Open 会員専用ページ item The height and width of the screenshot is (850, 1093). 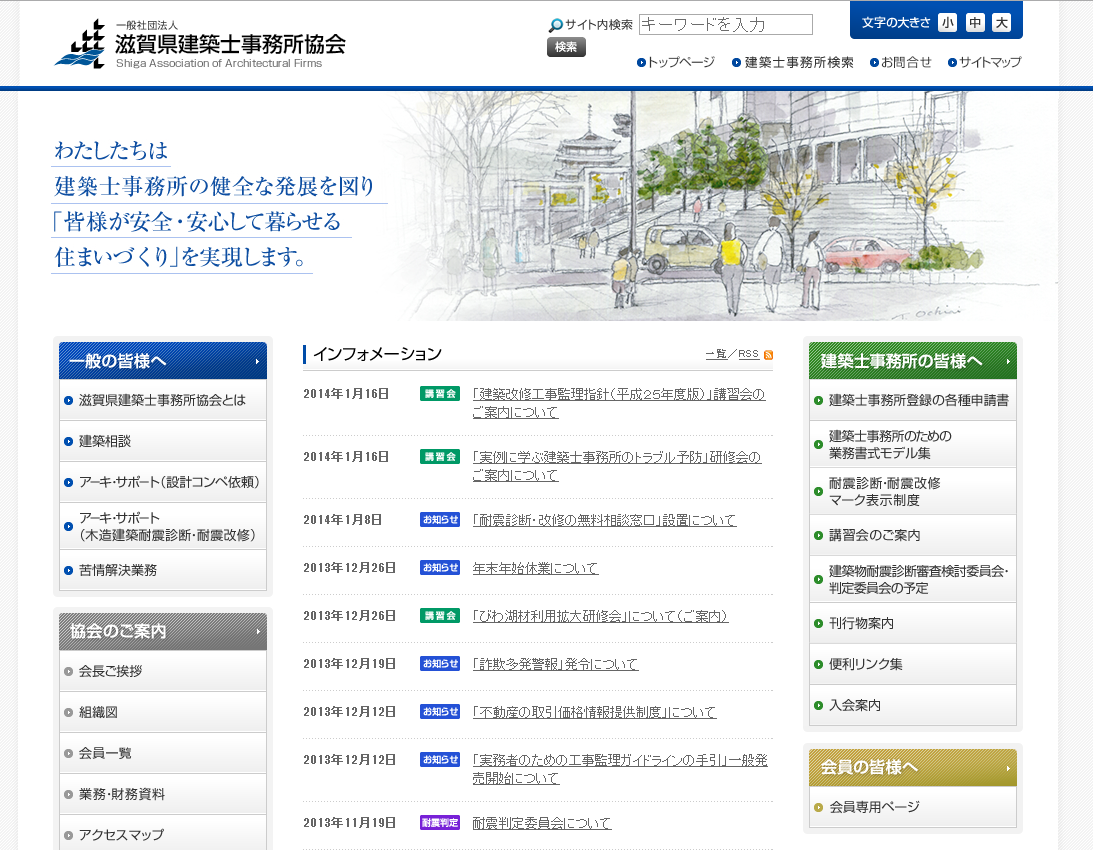pos(912,807)
